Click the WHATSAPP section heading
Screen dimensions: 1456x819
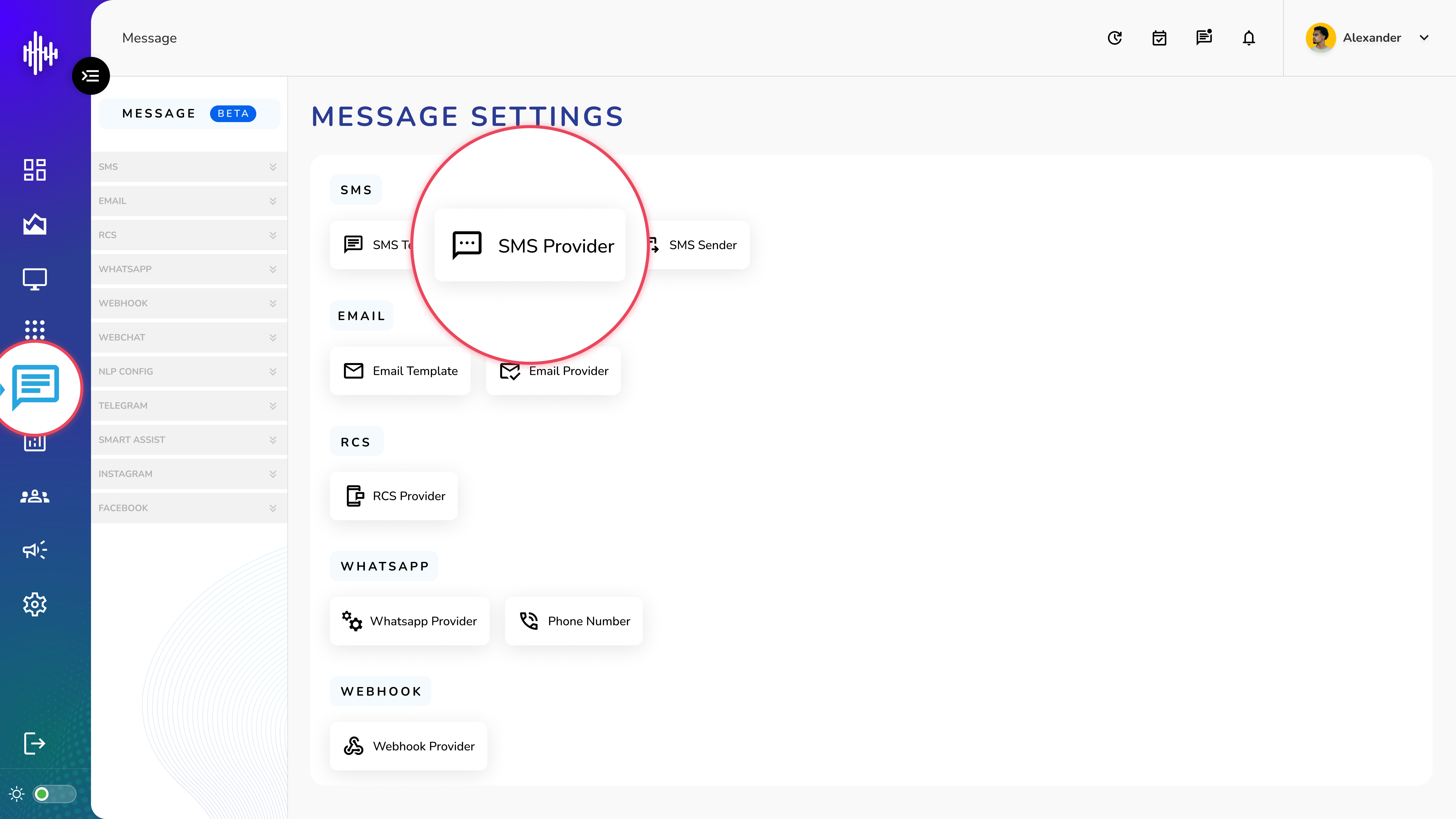(384, 566)
